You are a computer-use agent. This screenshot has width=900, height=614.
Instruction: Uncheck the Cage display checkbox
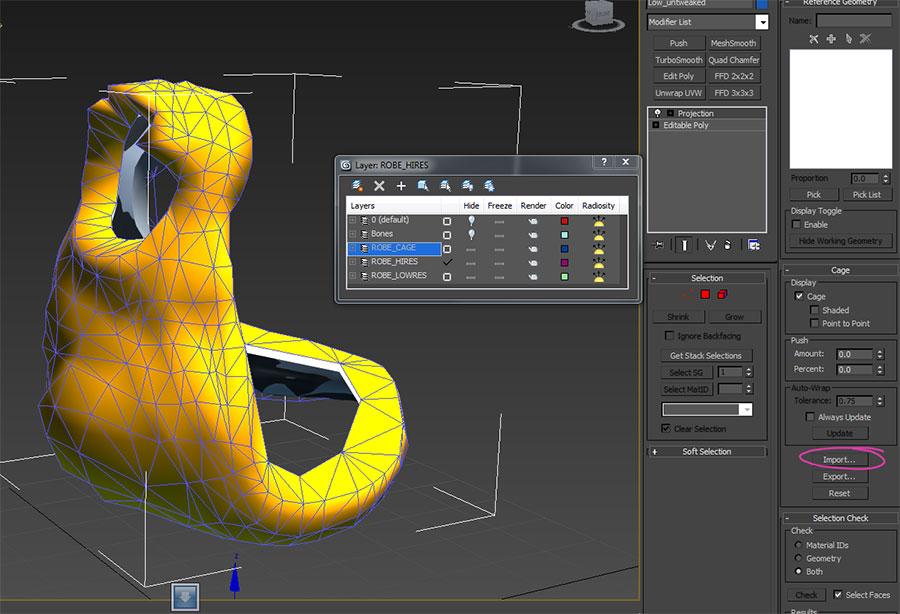[x=799, y=296]
